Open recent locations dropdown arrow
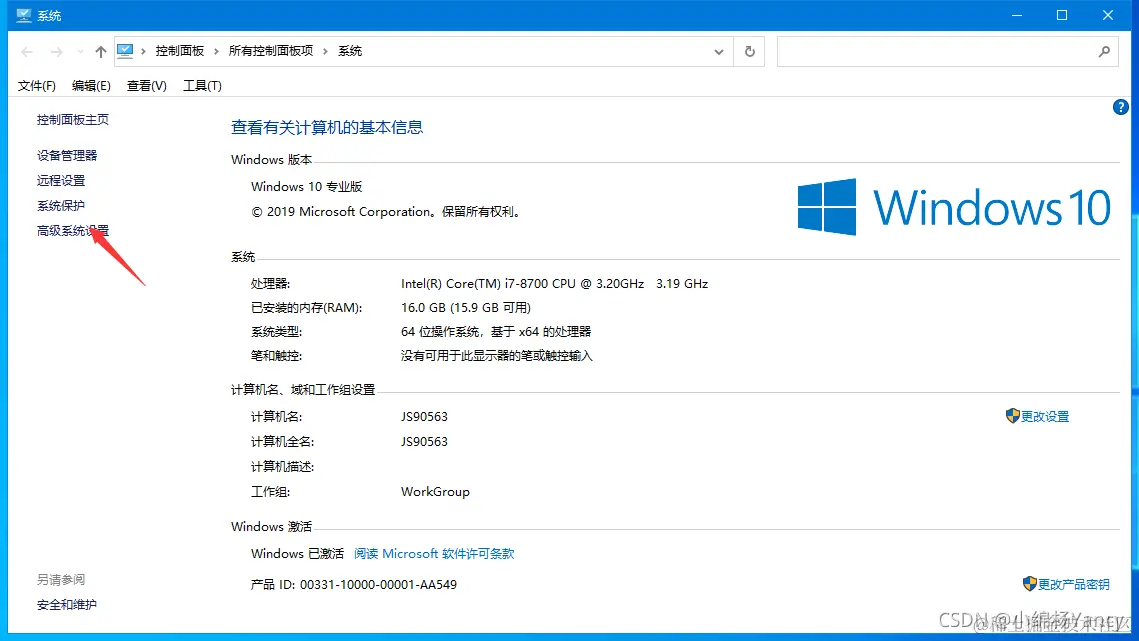 click(80, 52)
